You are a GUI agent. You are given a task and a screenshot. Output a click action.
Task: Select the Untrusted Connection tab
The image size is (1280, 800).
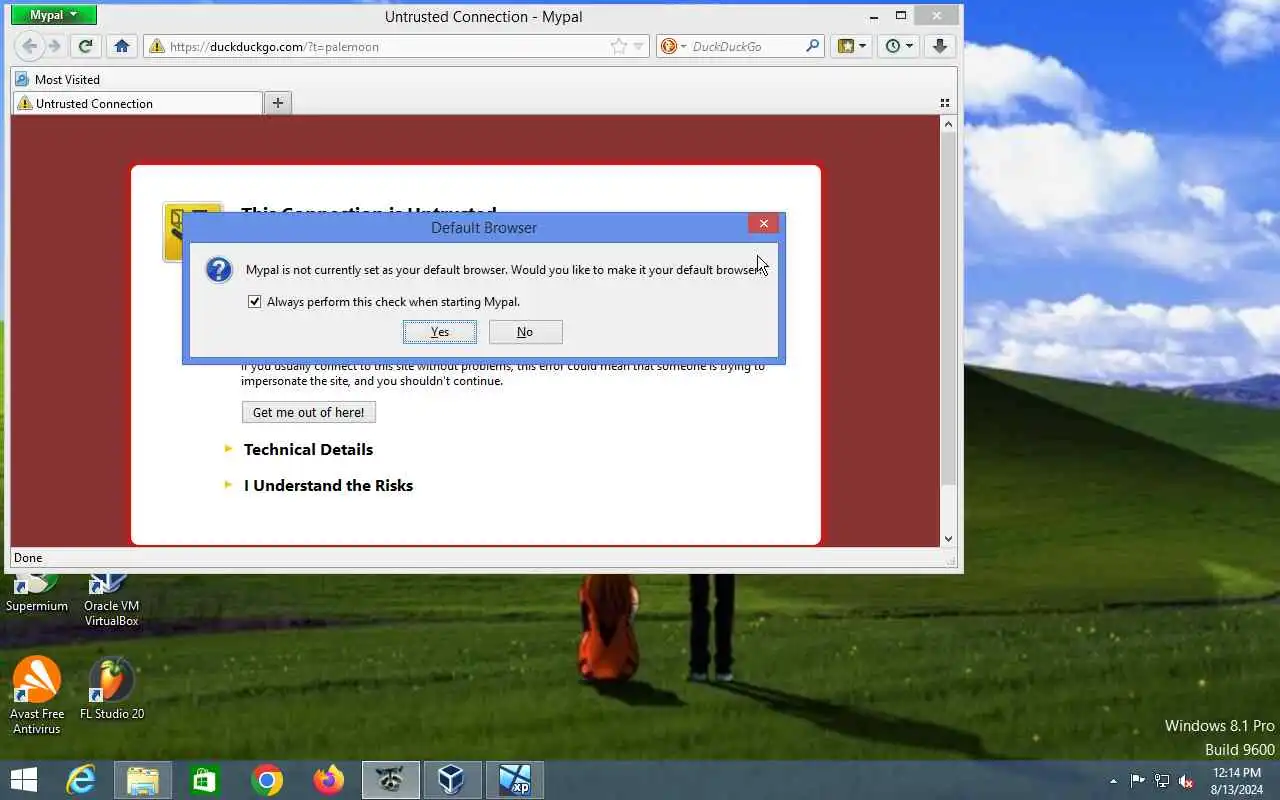pyautogui.click(x=137, y=103)
